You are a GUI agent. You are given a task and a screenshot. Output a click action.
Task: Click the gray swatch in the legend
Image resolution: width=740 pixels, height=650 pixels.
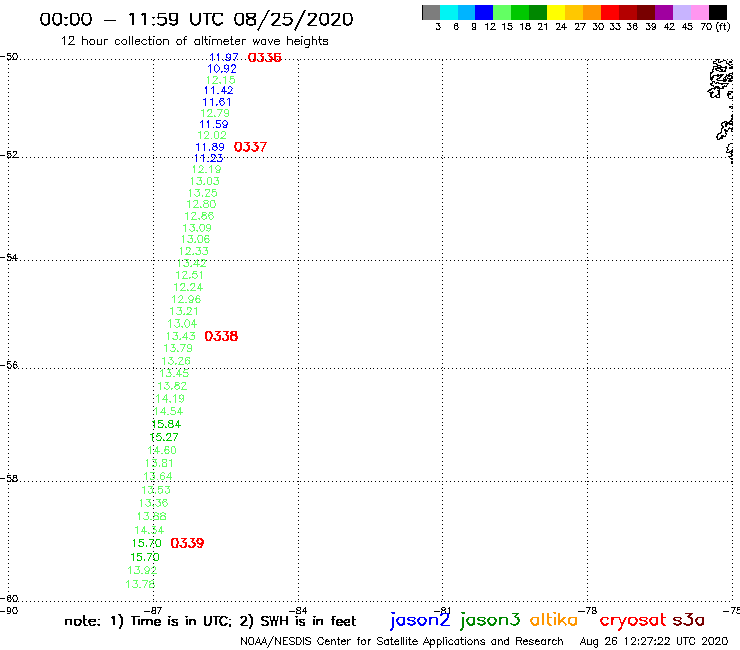pos(431,12)
